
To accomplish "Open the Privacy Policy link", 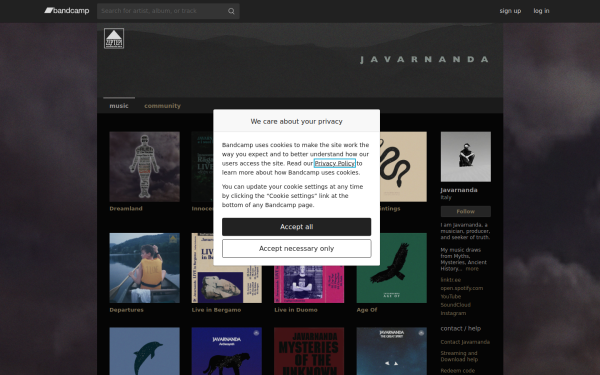I will 335,163.
